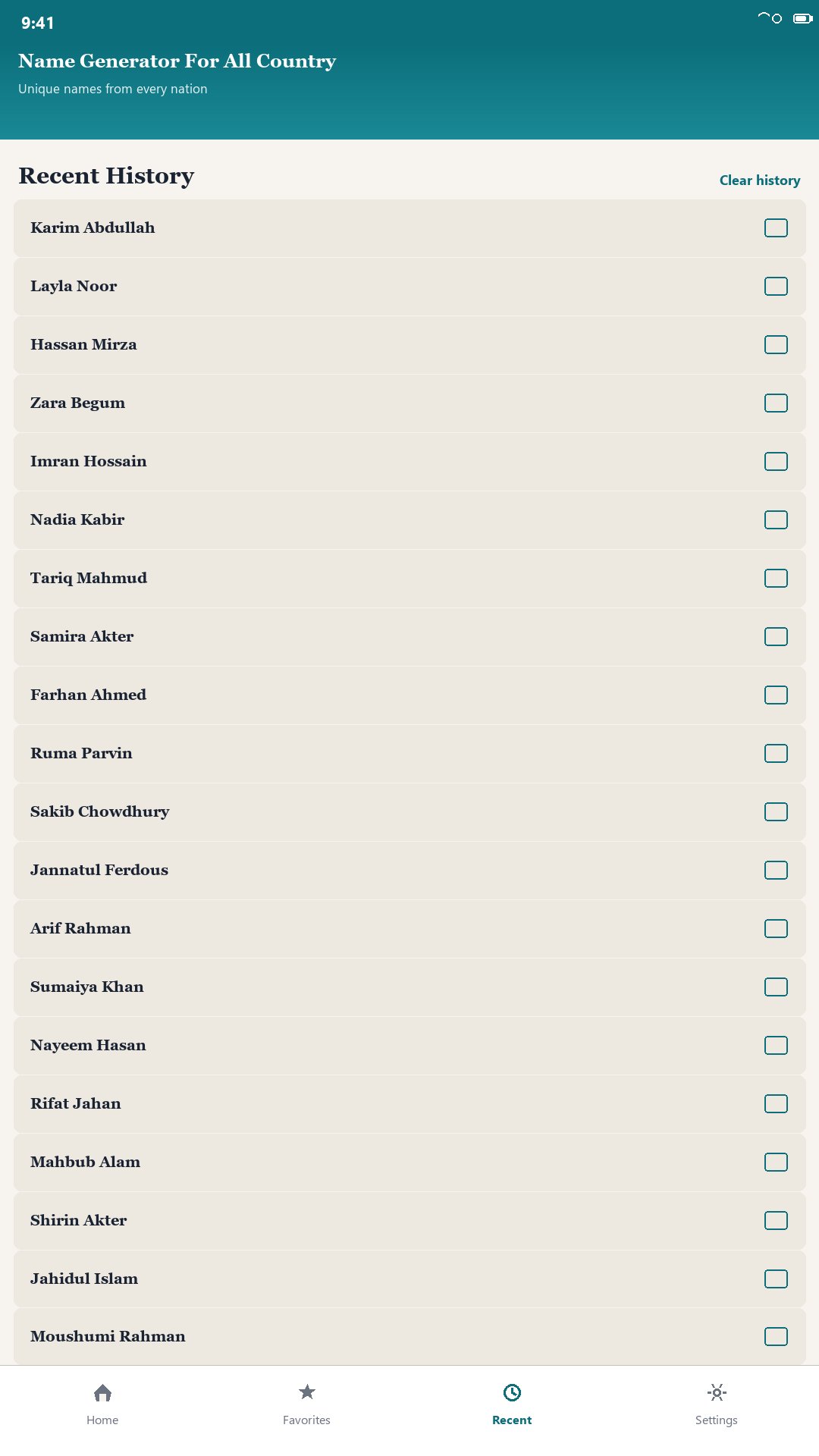Select the Layla Noor checkbox

[x=776, y=286]
